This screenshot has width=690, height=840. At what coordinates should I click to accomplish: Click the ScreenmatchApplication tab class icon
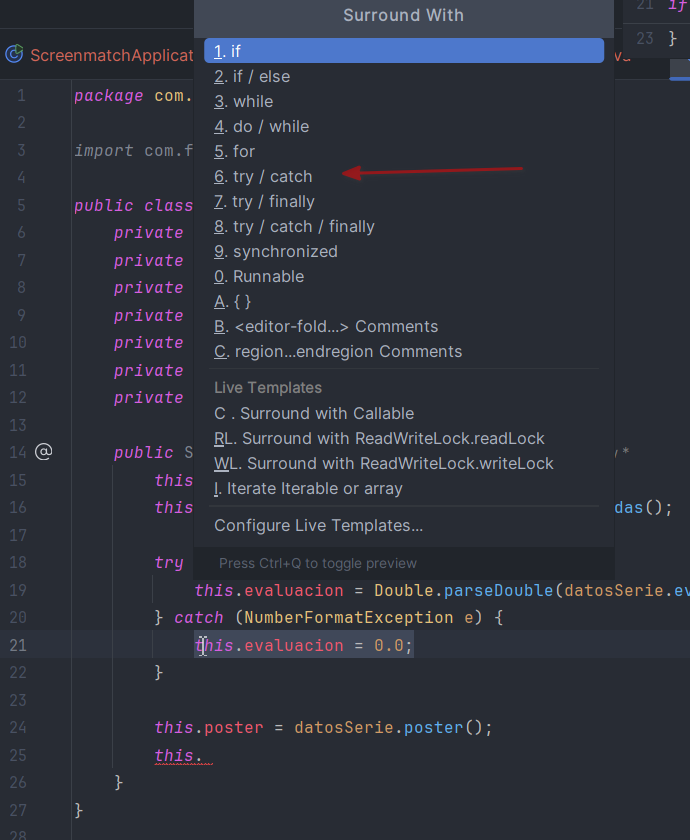[14, 54]
